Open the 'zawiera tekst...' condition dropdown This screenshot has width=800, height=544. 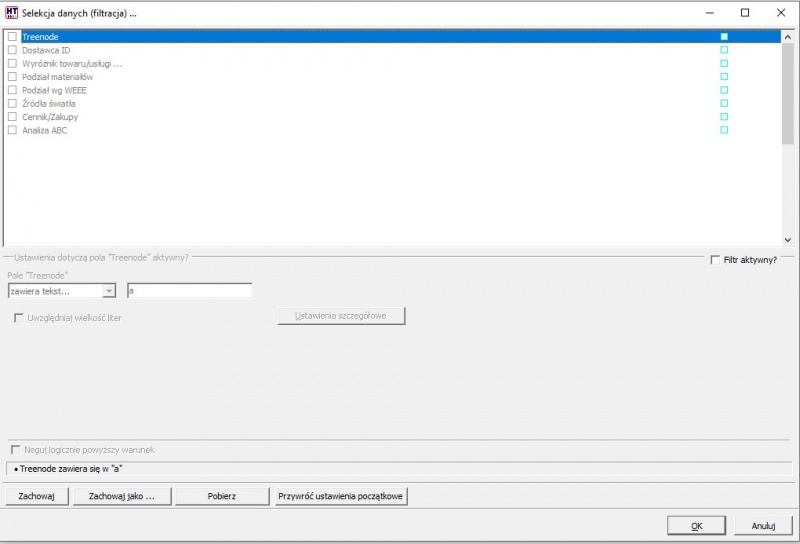coord(109,291)
